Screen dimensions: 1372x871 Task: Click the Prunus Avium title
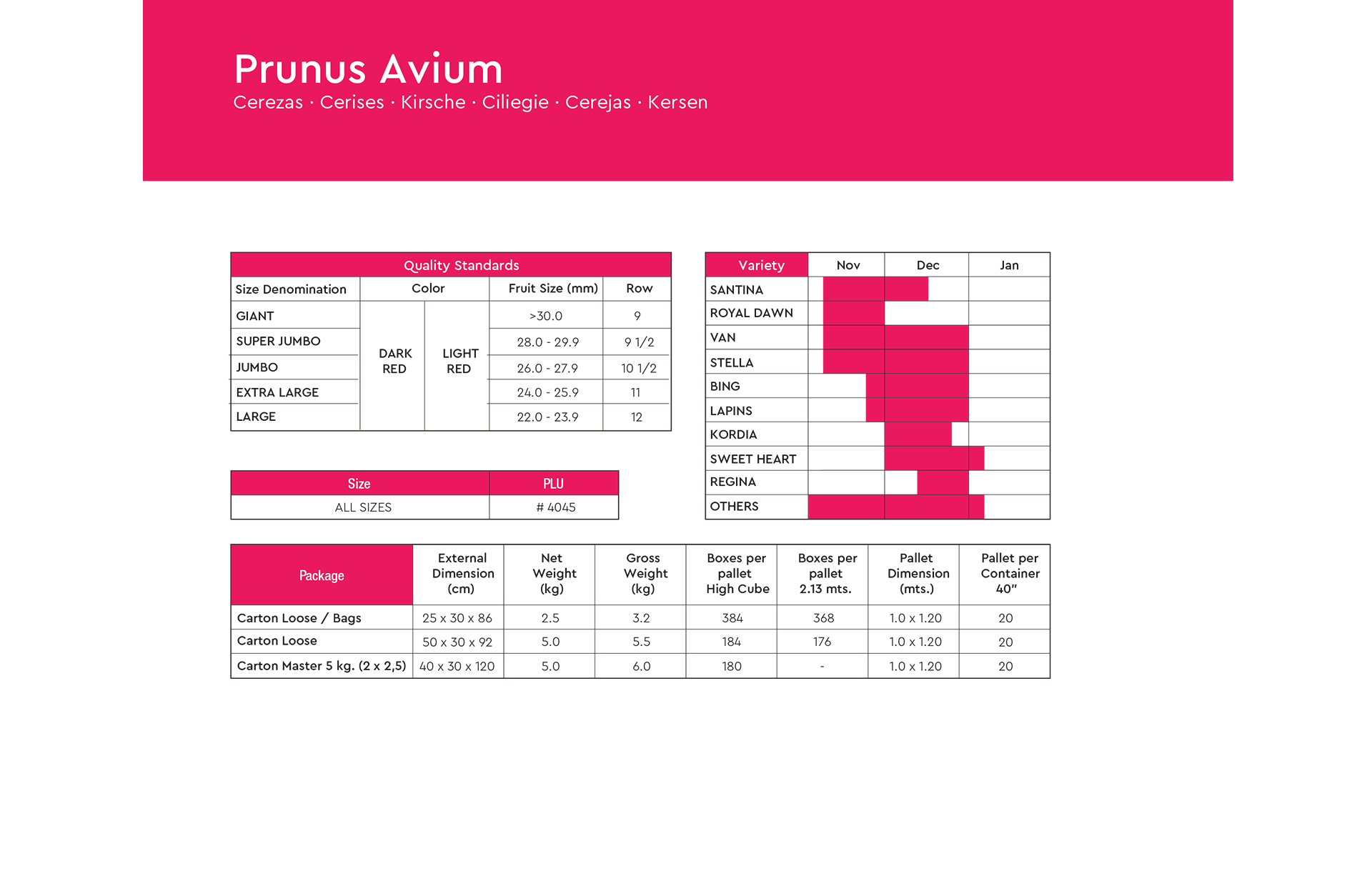(368, 69)
